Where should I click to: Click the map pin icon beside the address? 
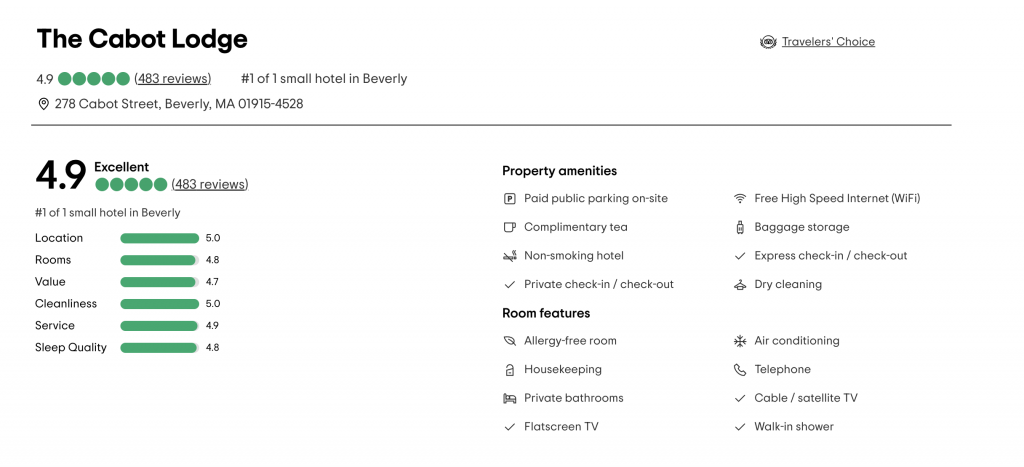[43, 104]
